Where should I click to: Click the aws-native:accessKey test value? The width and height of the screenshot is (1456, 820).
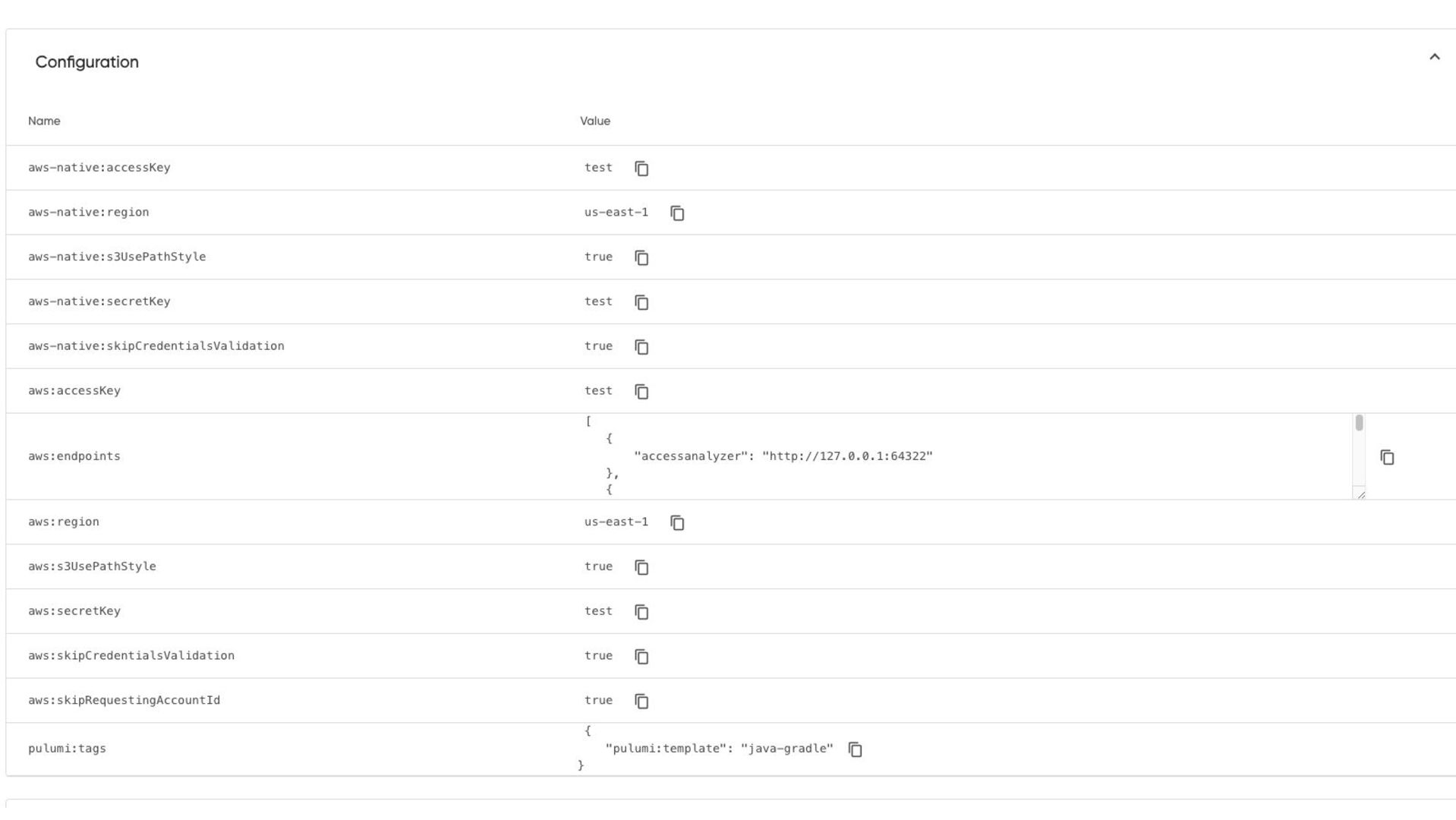[598, 168]
